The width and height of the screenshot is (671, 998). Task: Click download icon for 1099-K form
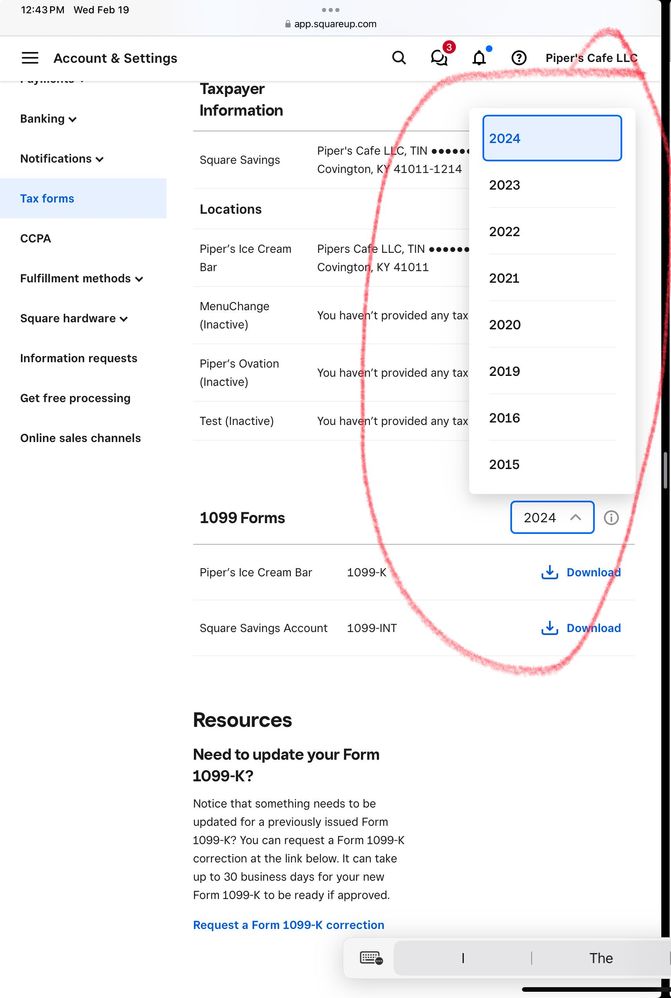(x=549, y=573)
